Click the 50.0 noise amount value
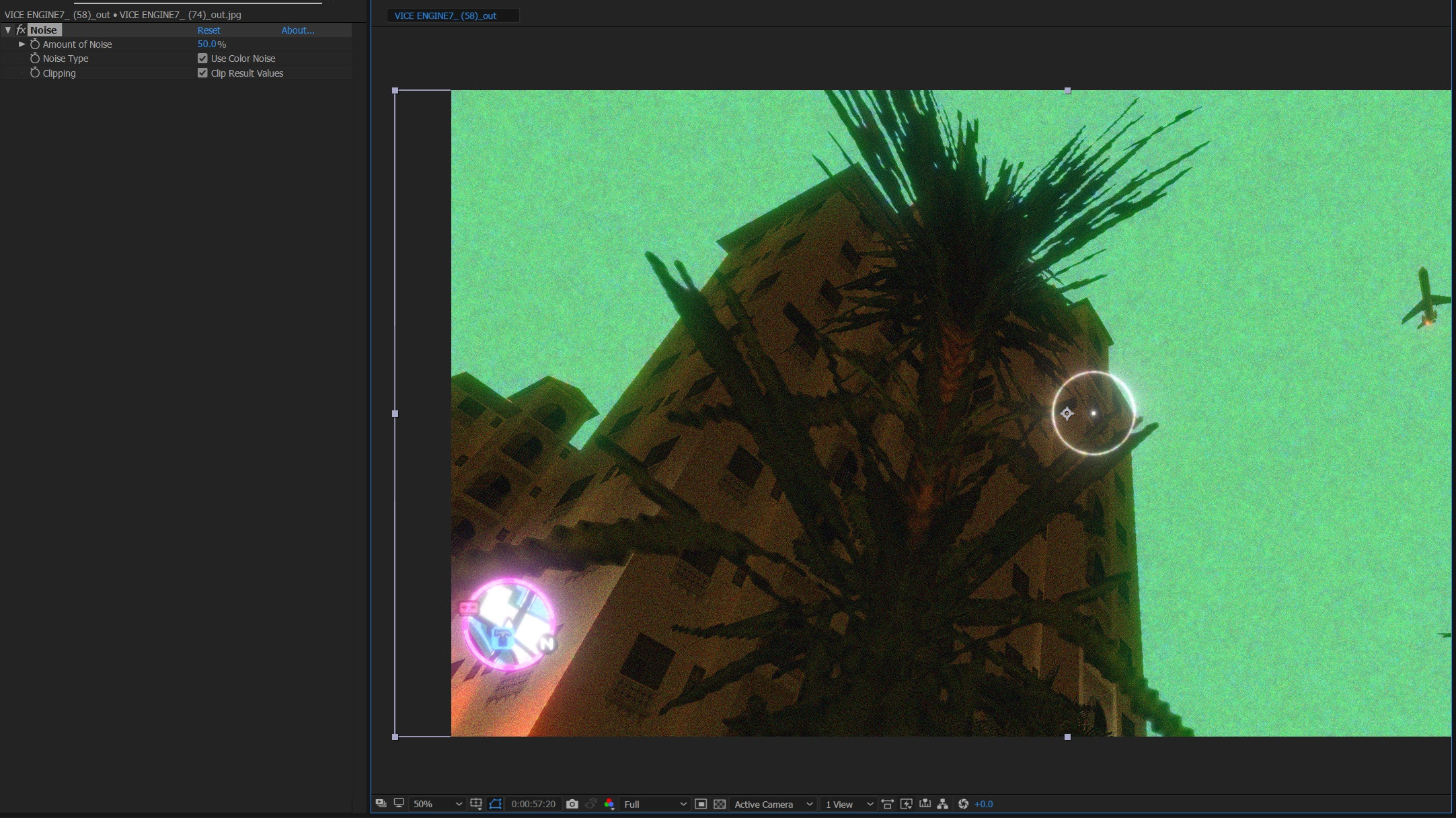1456x818 pixels. [x=207, y=44]
